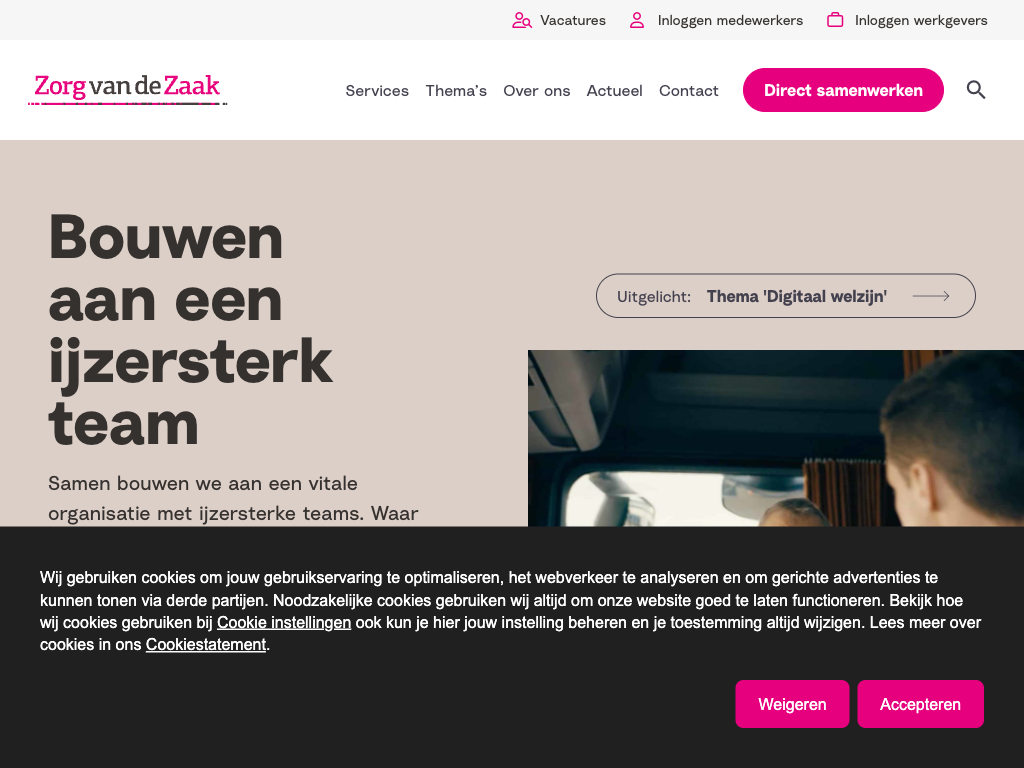Viewport: 1024px width, 768px height.
Task: Click the Zorg van de Zaak logo
Action: coord(127,89)
